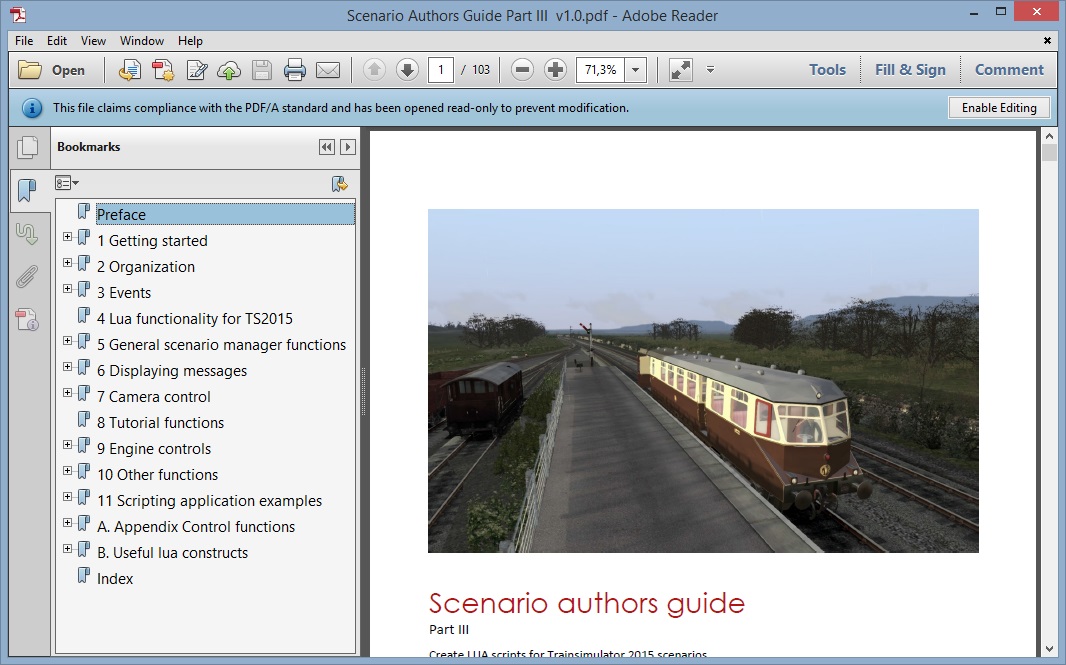
Task: Open the Standards PDF/A panel icon
Action: click(27, 320)
